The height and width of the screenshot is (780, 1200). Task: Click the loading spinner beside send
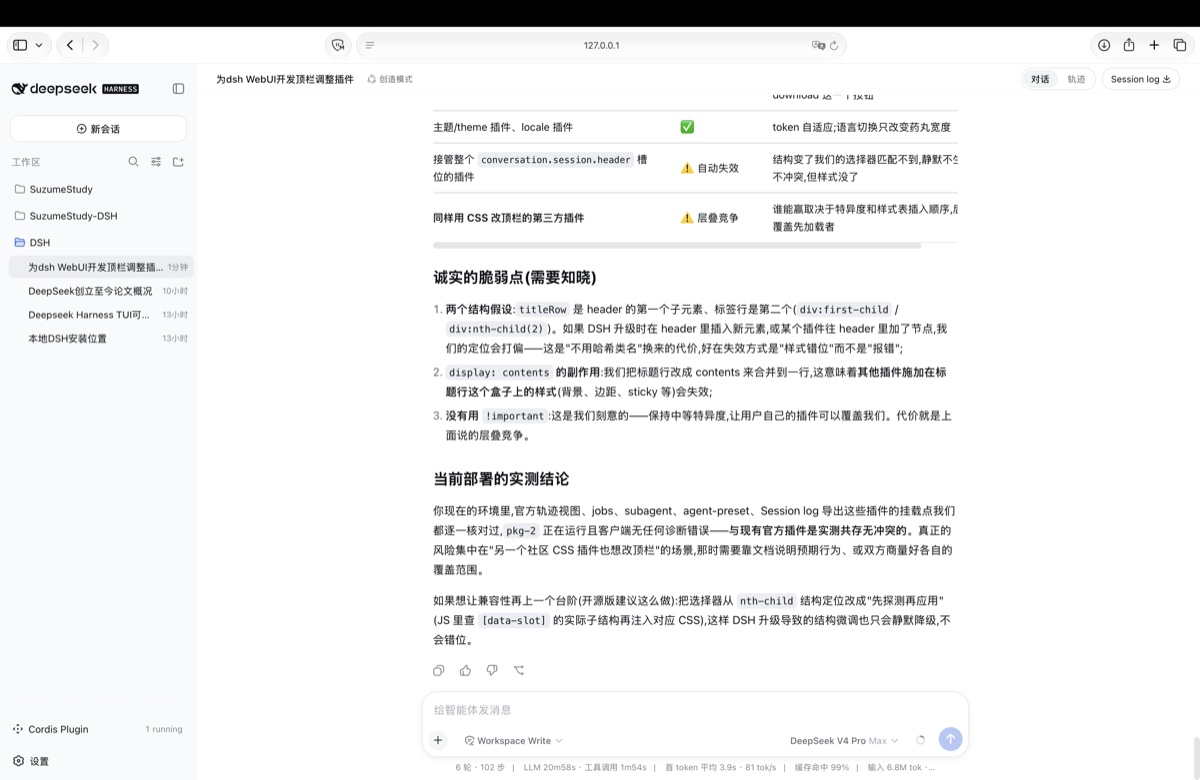[920, 740]
